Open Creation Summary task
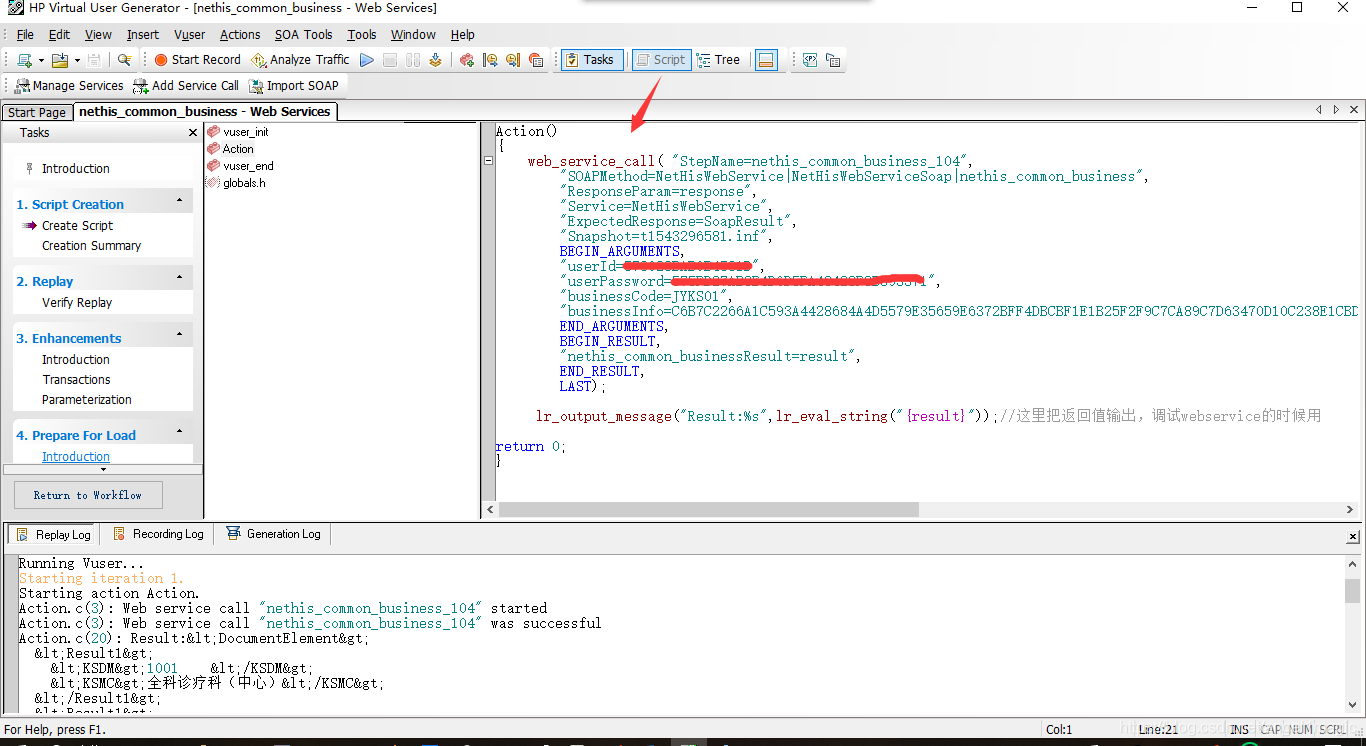Viewport: 1366px width, 746px height. (x=91, y=246)
